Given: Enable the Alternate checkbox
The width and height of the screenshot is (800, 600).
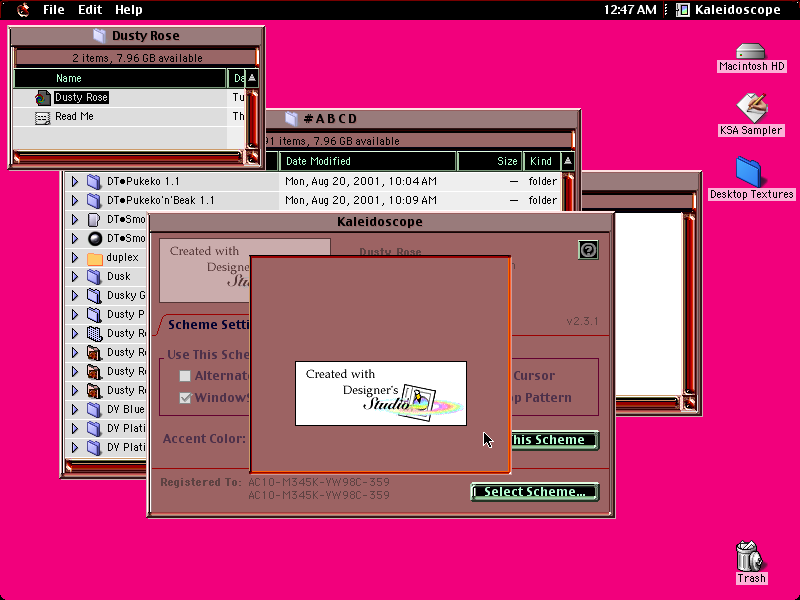Looking at the screenshot, I should [185, 376].
